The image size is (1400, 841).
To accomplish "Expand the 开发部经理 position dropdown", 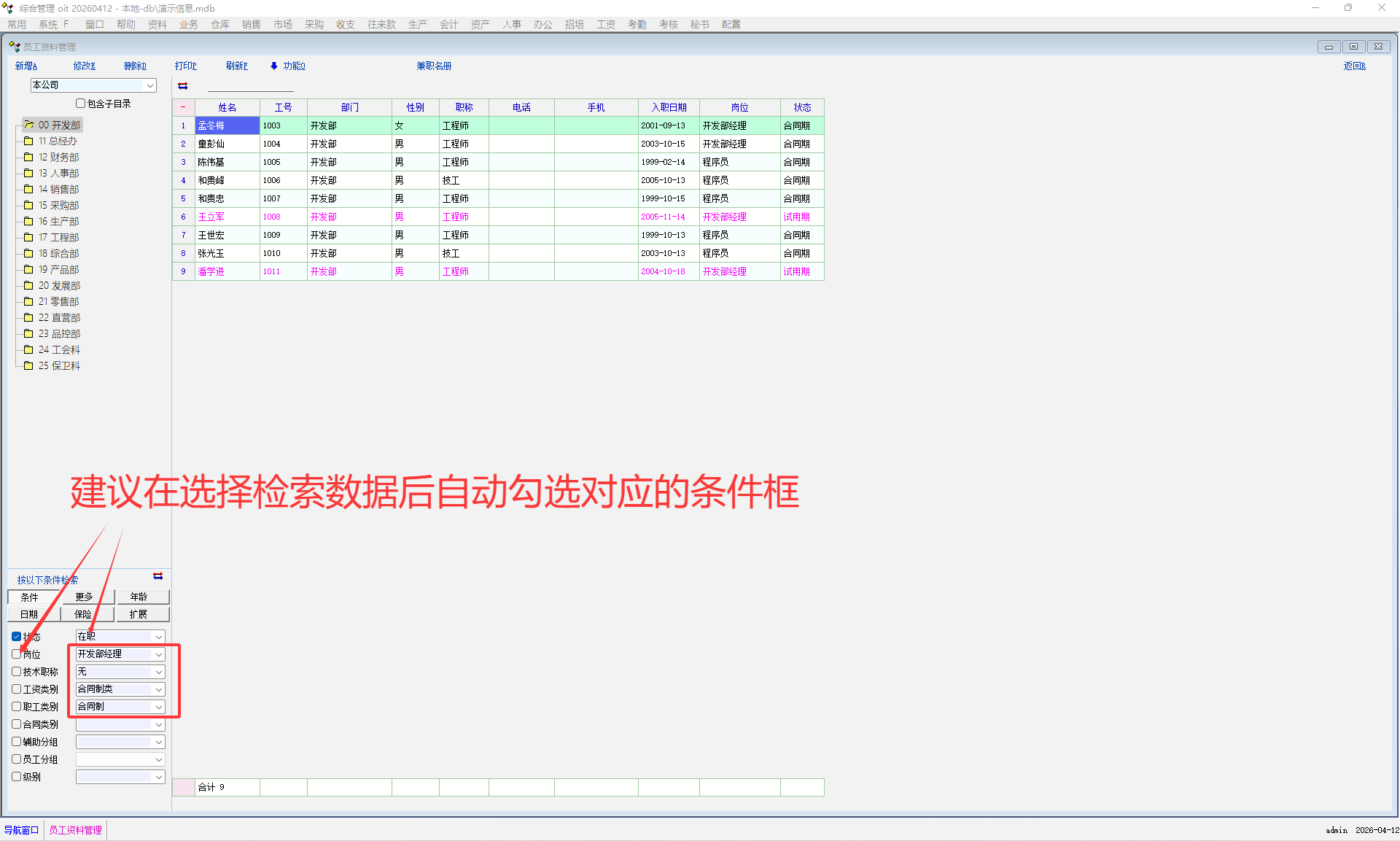I will point(158,654).
